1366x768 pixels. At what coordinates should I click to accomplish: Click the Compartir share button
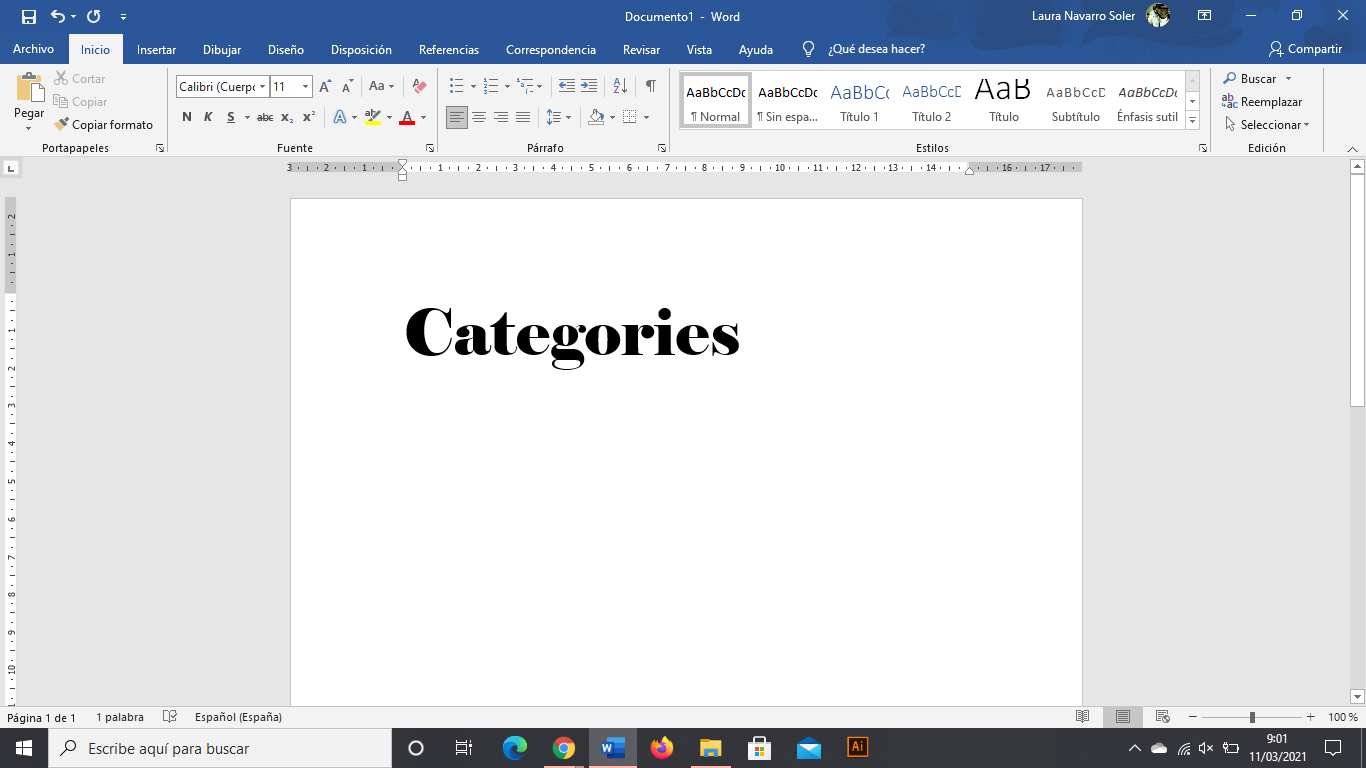click(x=1305, y=49)
